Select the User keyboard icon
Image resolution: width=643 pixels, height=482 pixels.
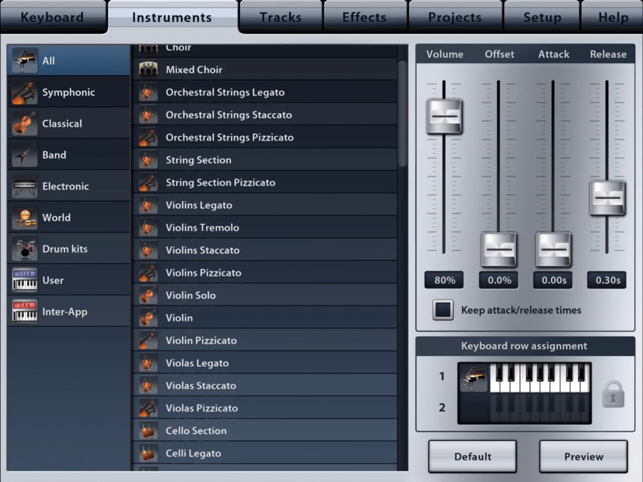coord(25,280)
